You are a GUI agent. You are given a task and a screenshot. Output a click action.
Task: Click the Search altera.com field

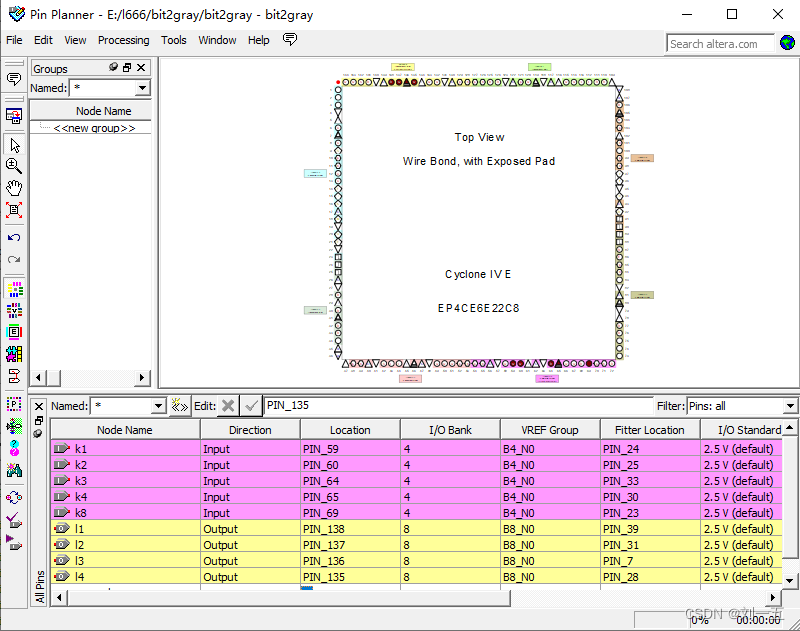point(719,44)
